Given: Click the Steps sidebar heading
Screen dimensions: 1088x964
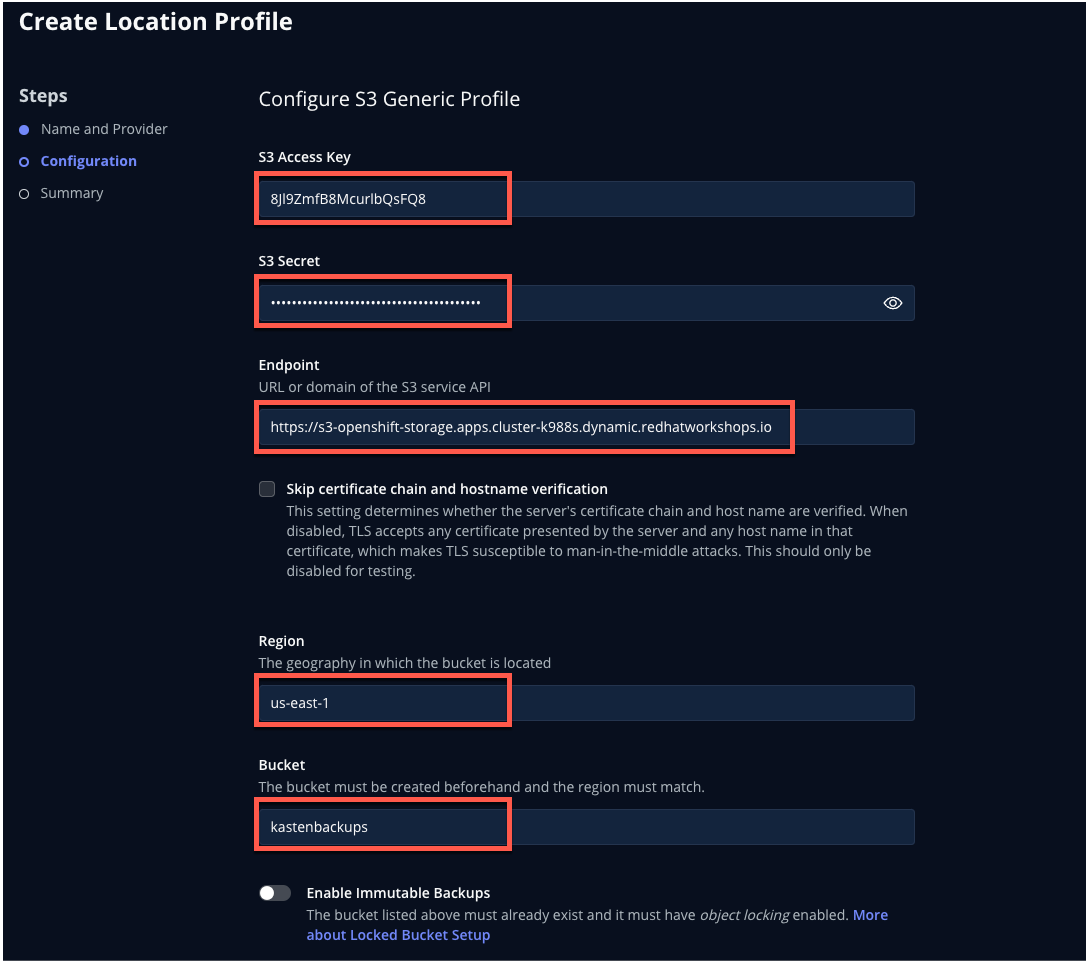Looking at the screenshot, I should (43, 96).
